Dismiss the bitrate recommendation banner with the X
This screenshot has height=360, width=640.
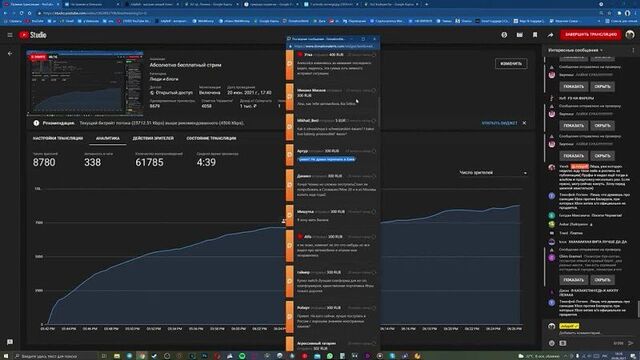click(x=524, y=123)
